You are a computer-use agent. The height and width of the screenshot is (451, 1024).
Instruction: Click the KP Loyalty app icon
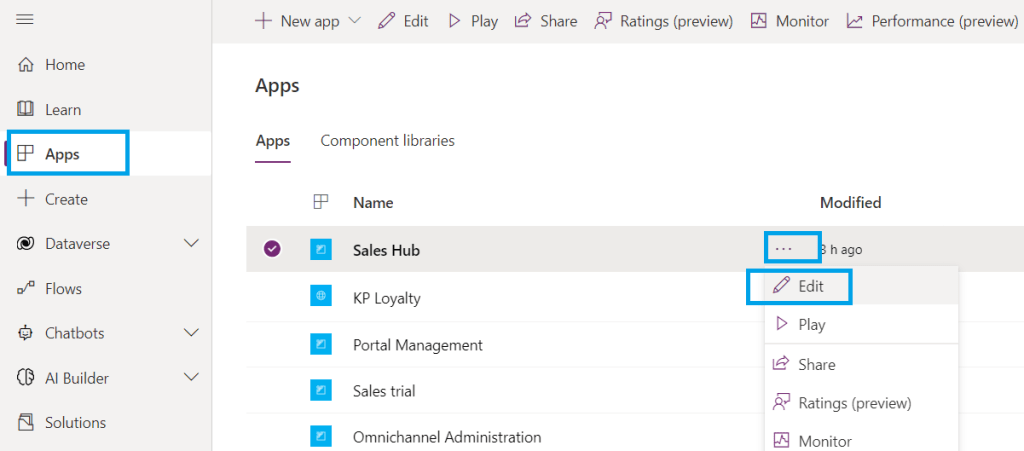[x=321, y=297]
